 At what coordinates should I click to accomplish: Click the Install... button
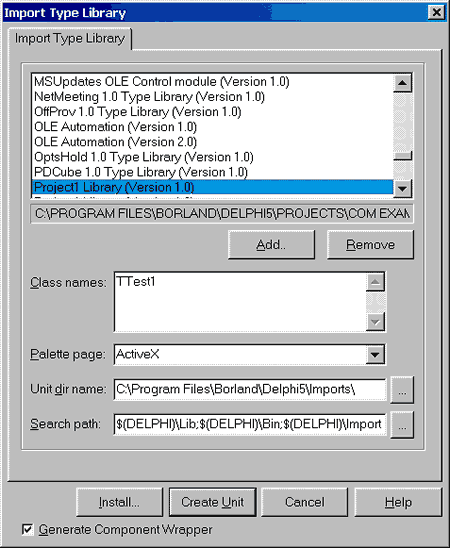(x=119, y=502)
